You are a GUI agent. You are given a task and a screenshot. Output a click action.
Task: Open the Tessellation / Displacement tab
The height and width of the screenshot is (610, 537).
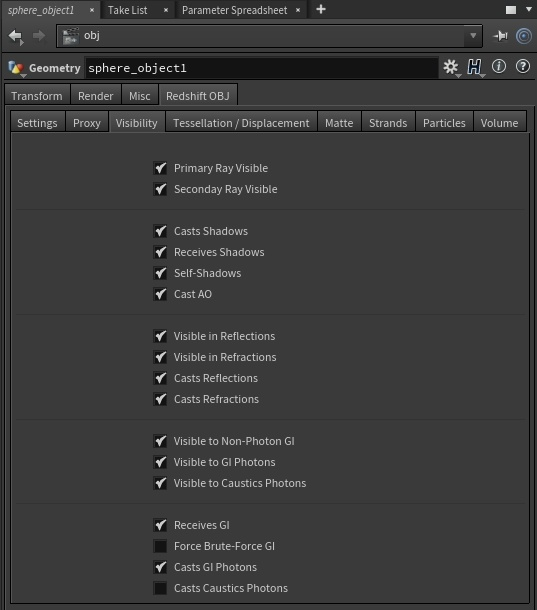[241, 123]
